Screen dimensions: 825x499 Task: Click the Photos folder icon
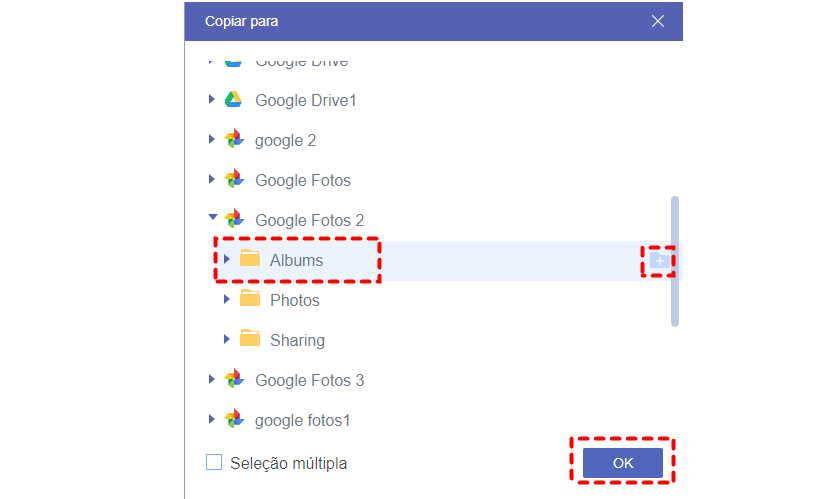pos(250,299)
